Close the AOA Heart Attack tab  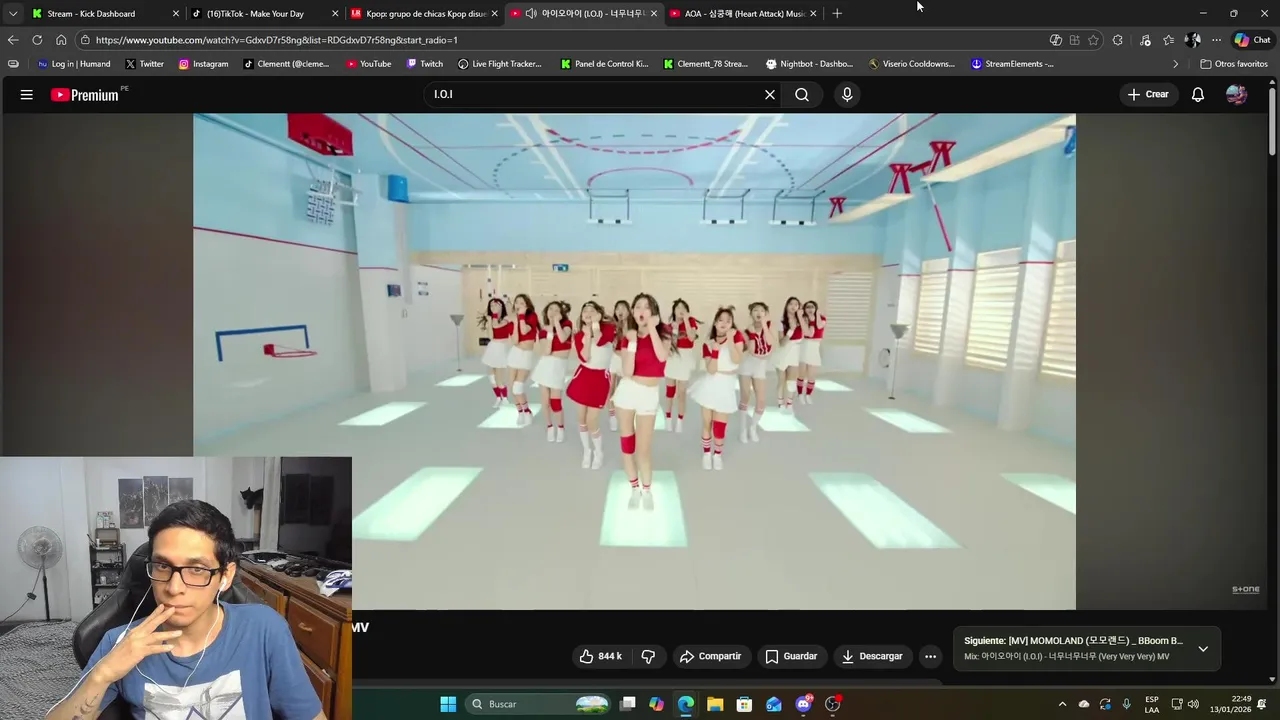[x=813, y=14]
